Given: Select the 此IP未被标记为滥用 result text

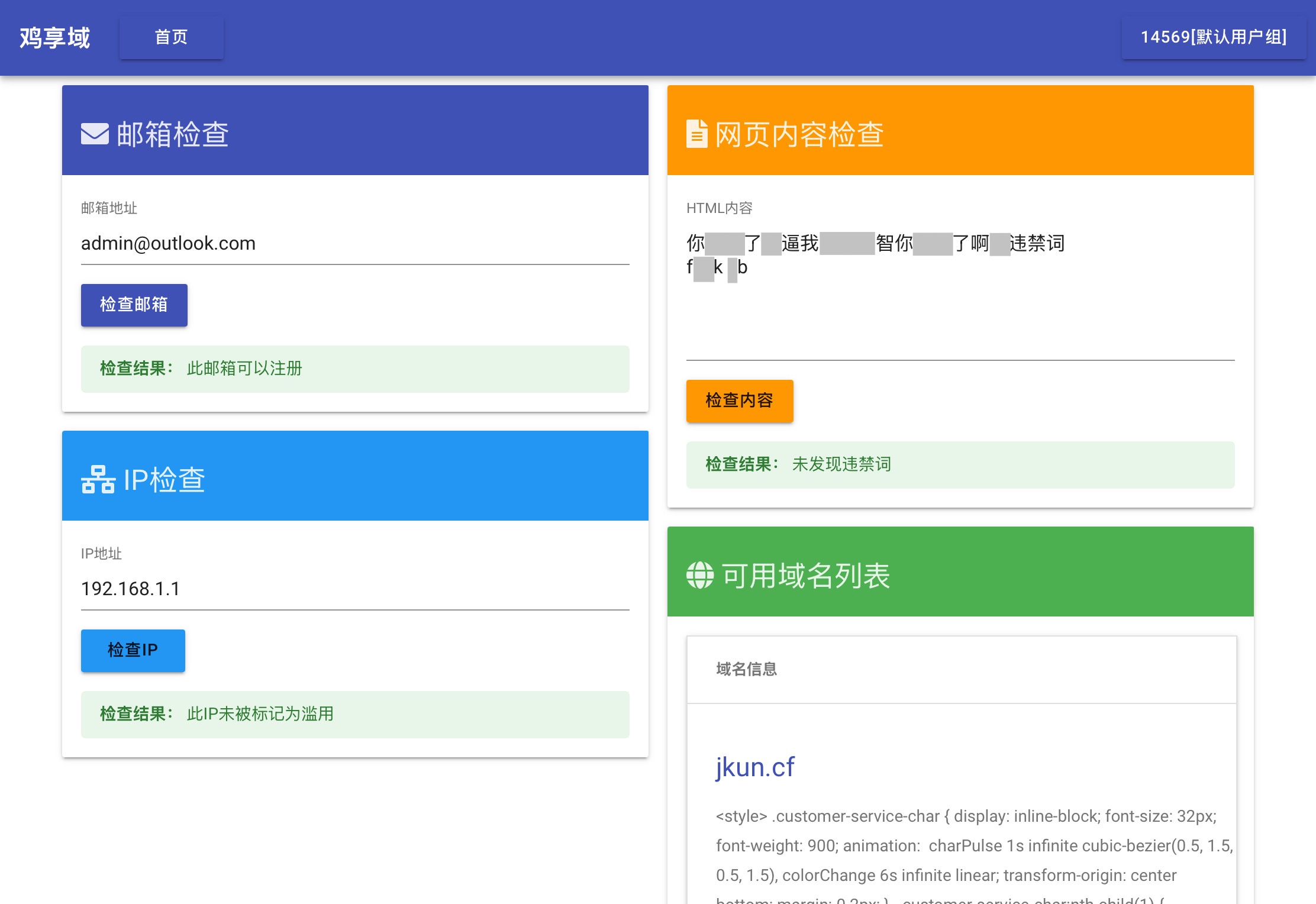Looking at the screenshot, I should click(260, 714).
